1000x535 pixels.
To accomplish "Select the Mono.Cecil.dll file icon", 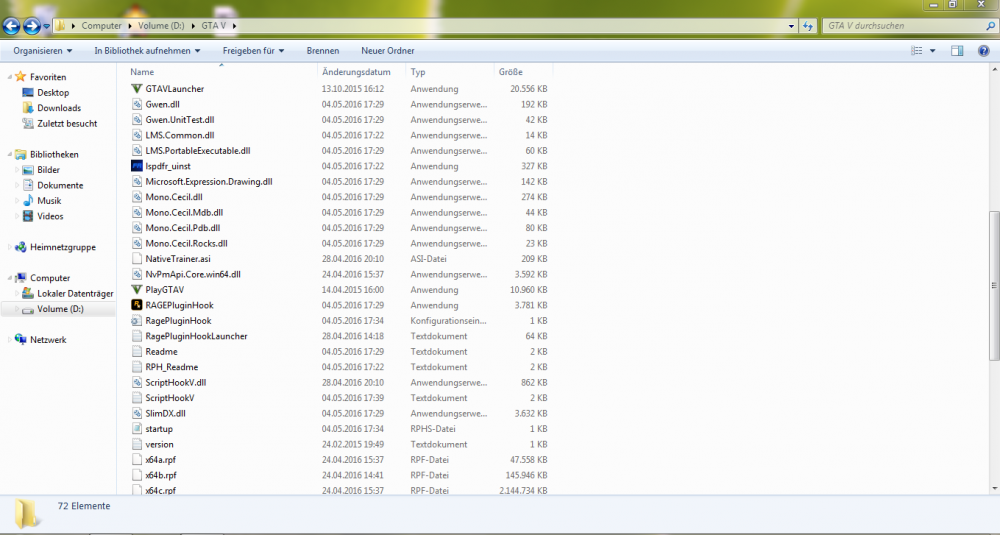I will pos(136,197).
